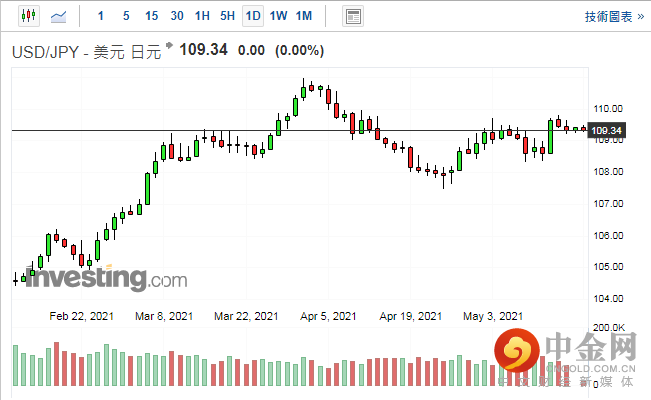This screenshot has width=651, height=400.
Task: Click the 109.34 current price value
Action: [203, 50]
